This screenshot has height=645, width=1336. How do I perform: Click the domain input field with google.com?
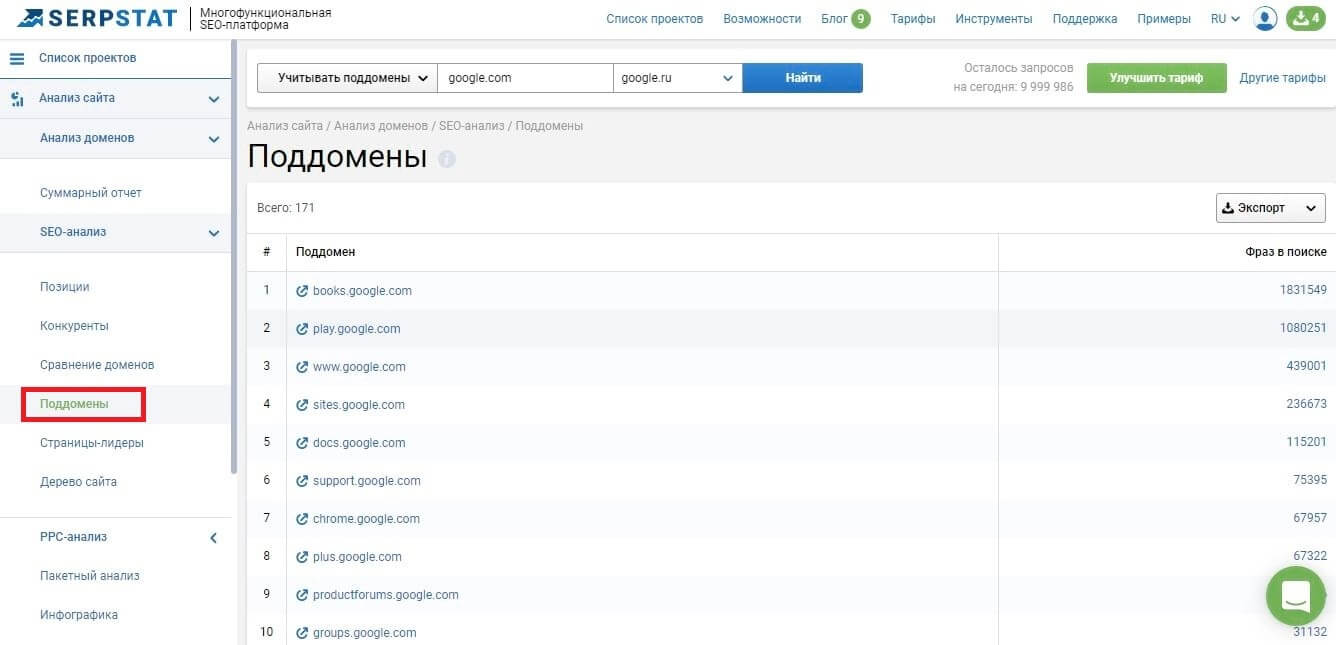pyautogui.click(x=525, y=78)
